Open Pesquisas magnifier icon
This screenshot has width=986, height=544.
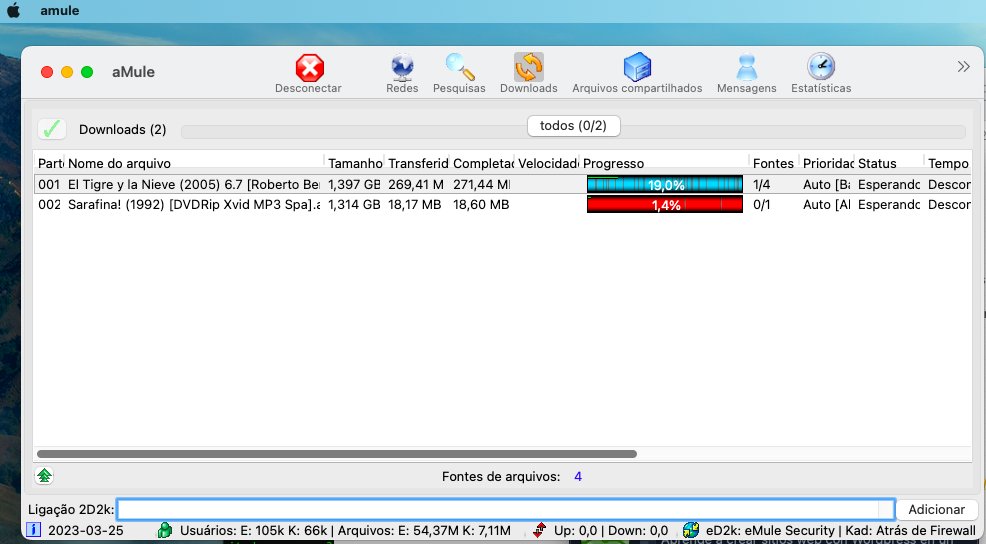[460, 67]
